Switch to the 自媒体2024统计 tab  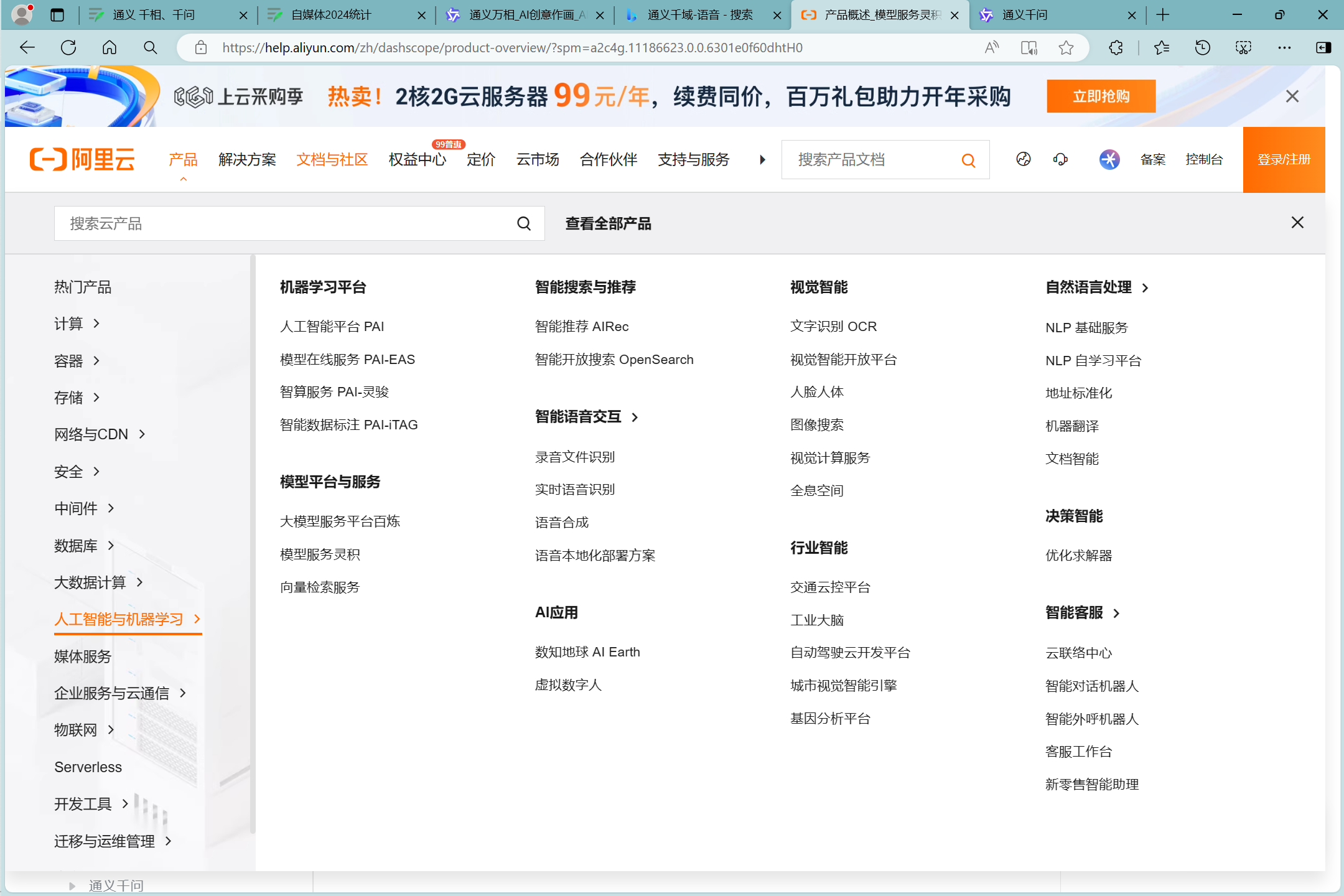pos(346,15)
